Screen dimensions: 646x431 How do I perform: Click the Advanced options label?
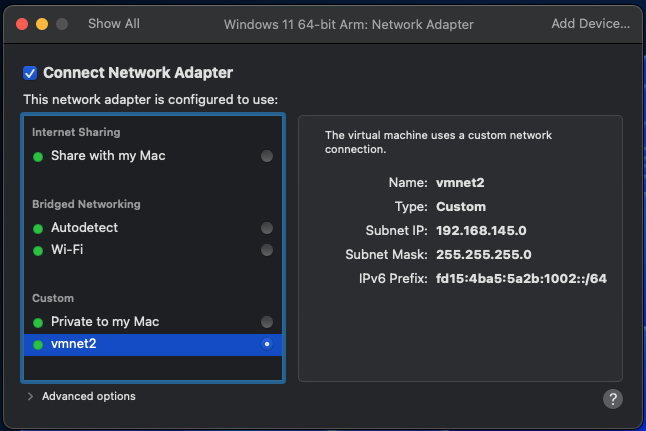[89, 396]
